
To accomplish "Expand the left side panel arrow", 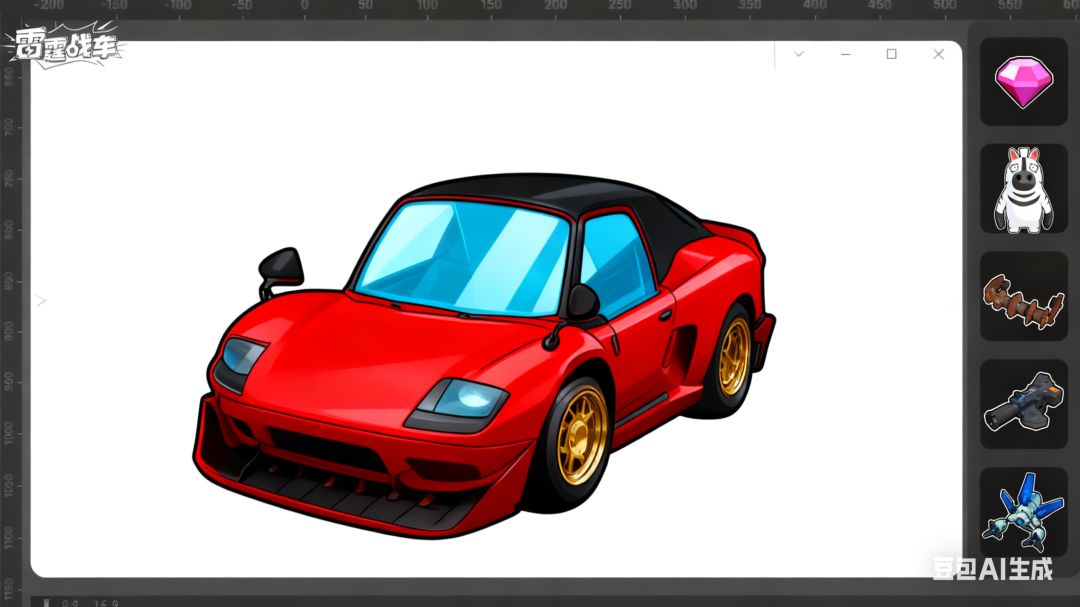I will pyautogui.click(x=41, y=300).
